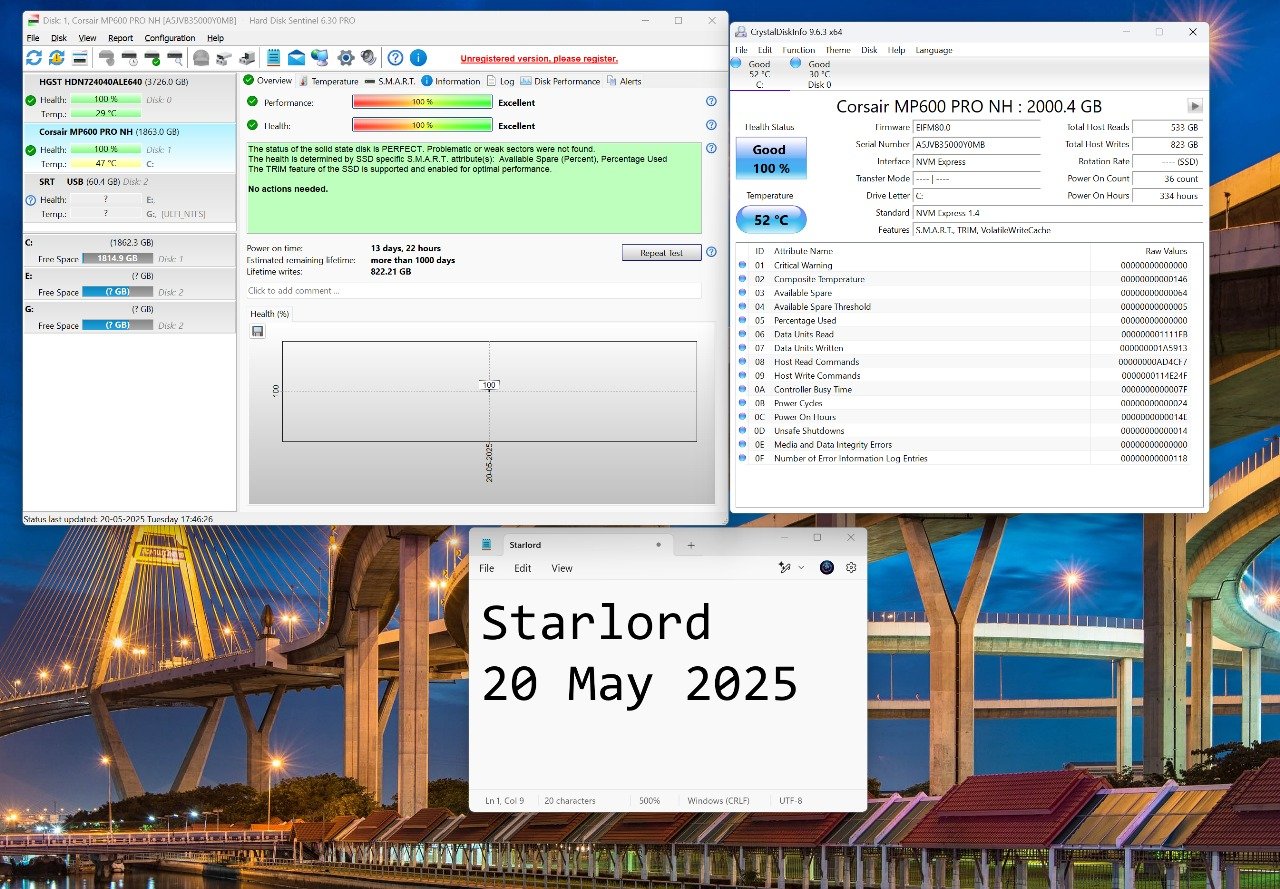Screen dimensions: 1280x889
Task: Open the Language menu in CrystalDiskInfo
Action: [934, 50]
